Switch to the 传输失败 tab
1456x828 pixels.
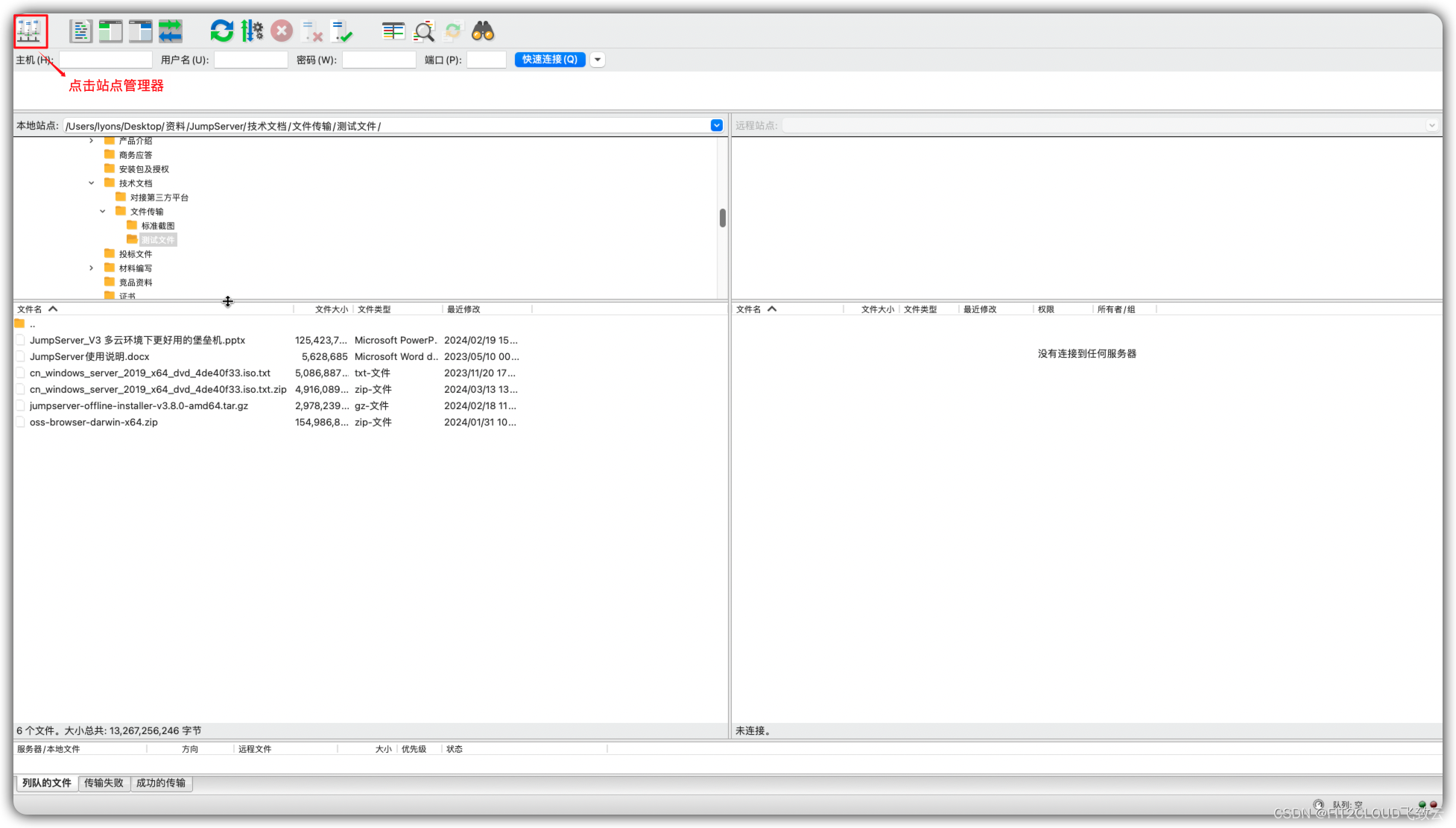pyautogui.click(x=104, y=783)
